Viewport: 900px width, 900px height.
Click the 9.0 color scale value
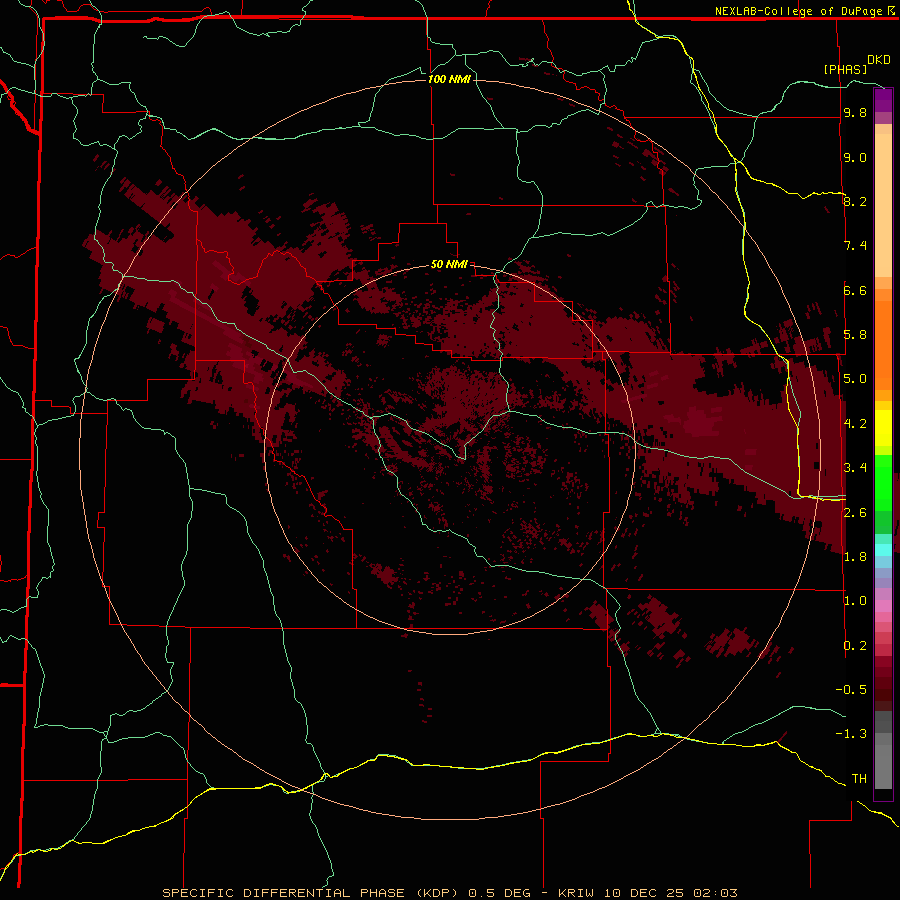[855, 157]
